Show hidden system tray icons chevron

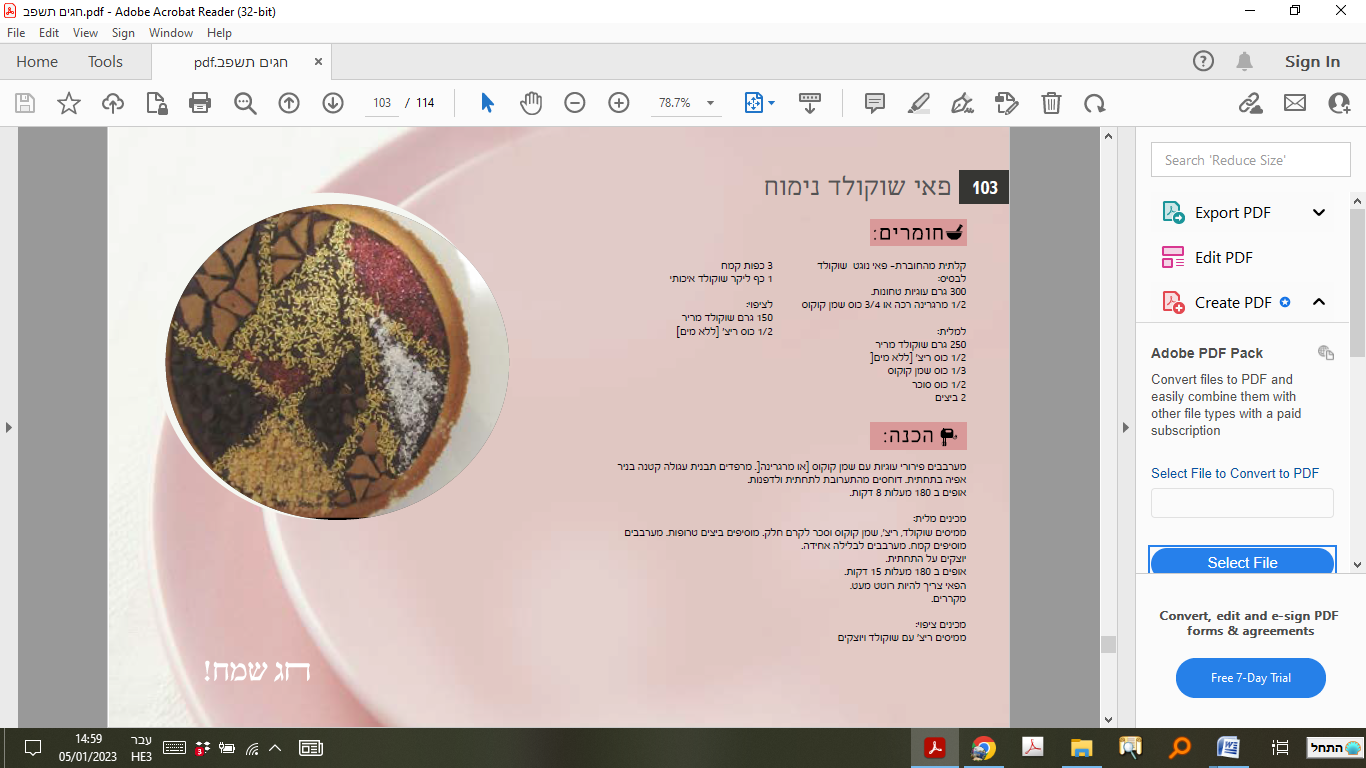coord(276,747)
